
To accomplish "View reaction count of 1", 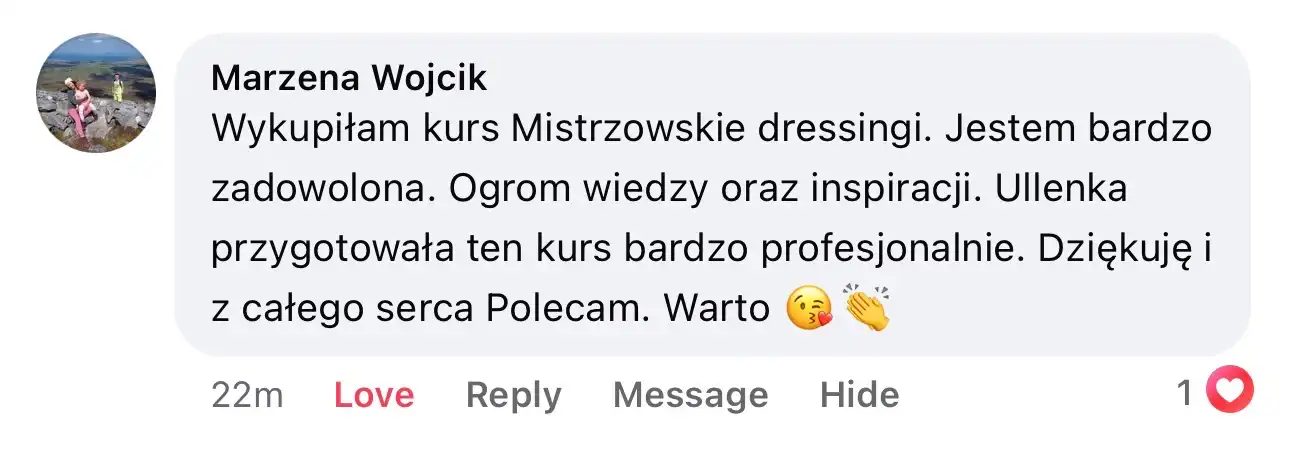I will pos(1185,393).
